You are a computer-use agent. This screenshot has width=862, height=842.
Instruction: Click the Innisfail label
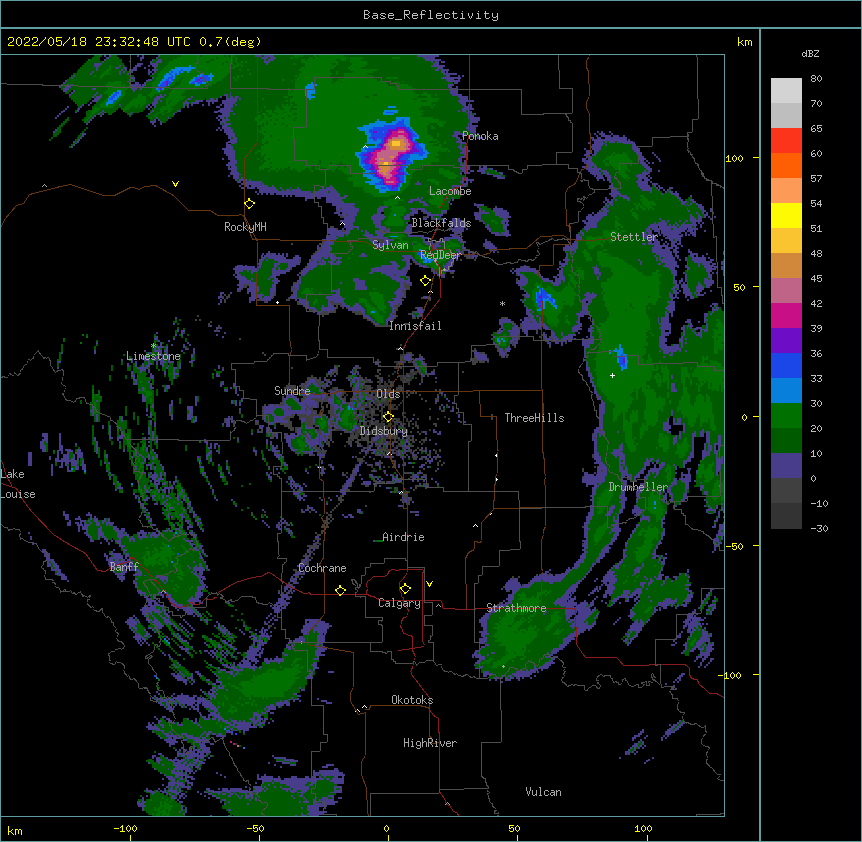(x=415, y=326)
